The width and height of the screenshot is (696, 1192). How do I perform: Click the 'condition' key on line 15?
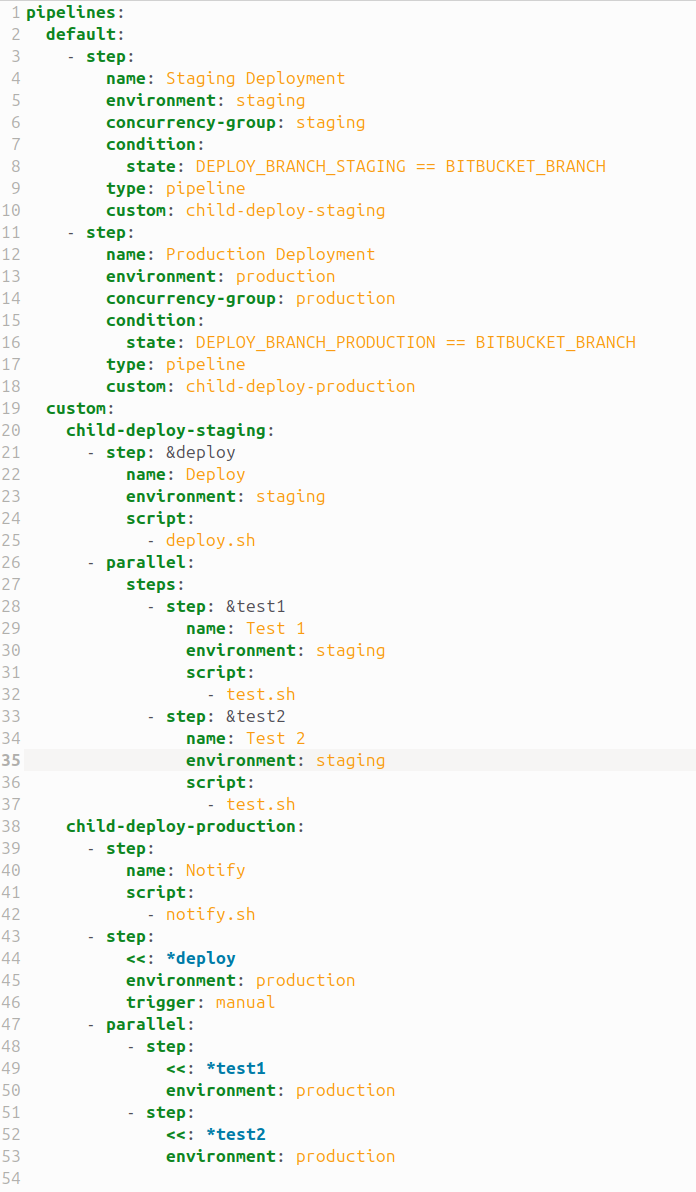click(150, 321)
